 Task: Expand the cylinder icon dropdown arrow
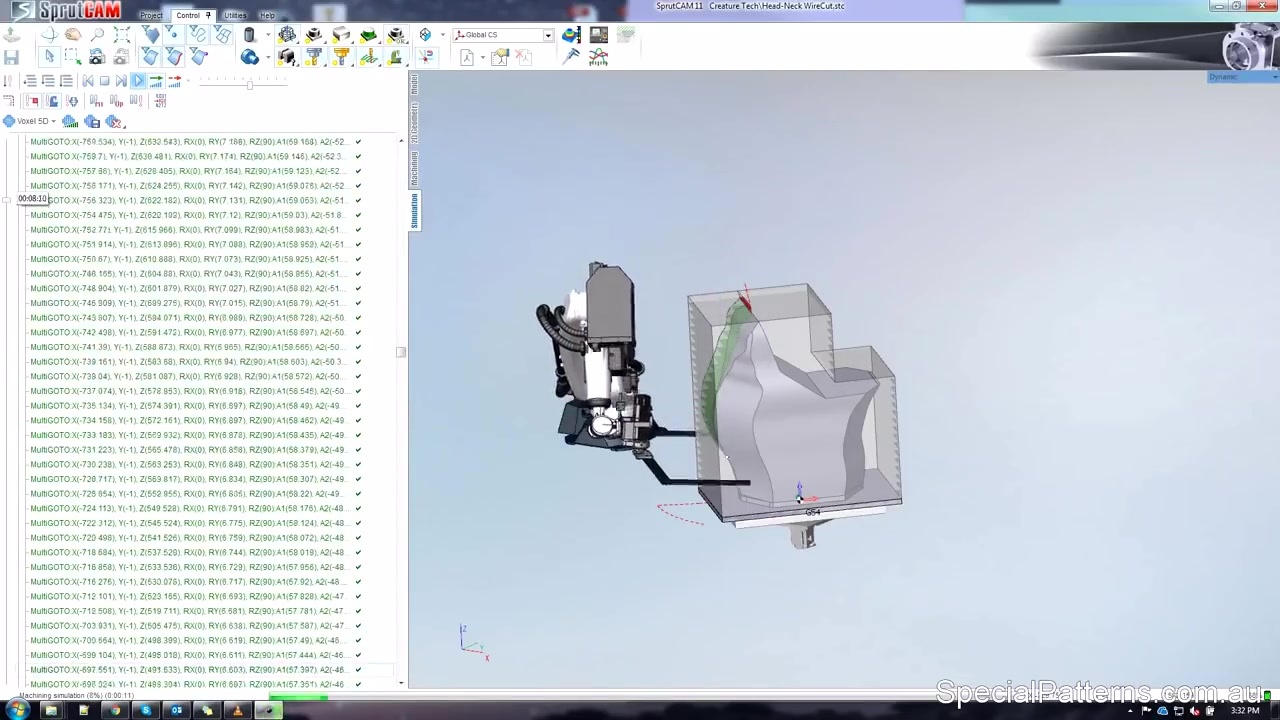pyautogui.click(x=268, y=35)
